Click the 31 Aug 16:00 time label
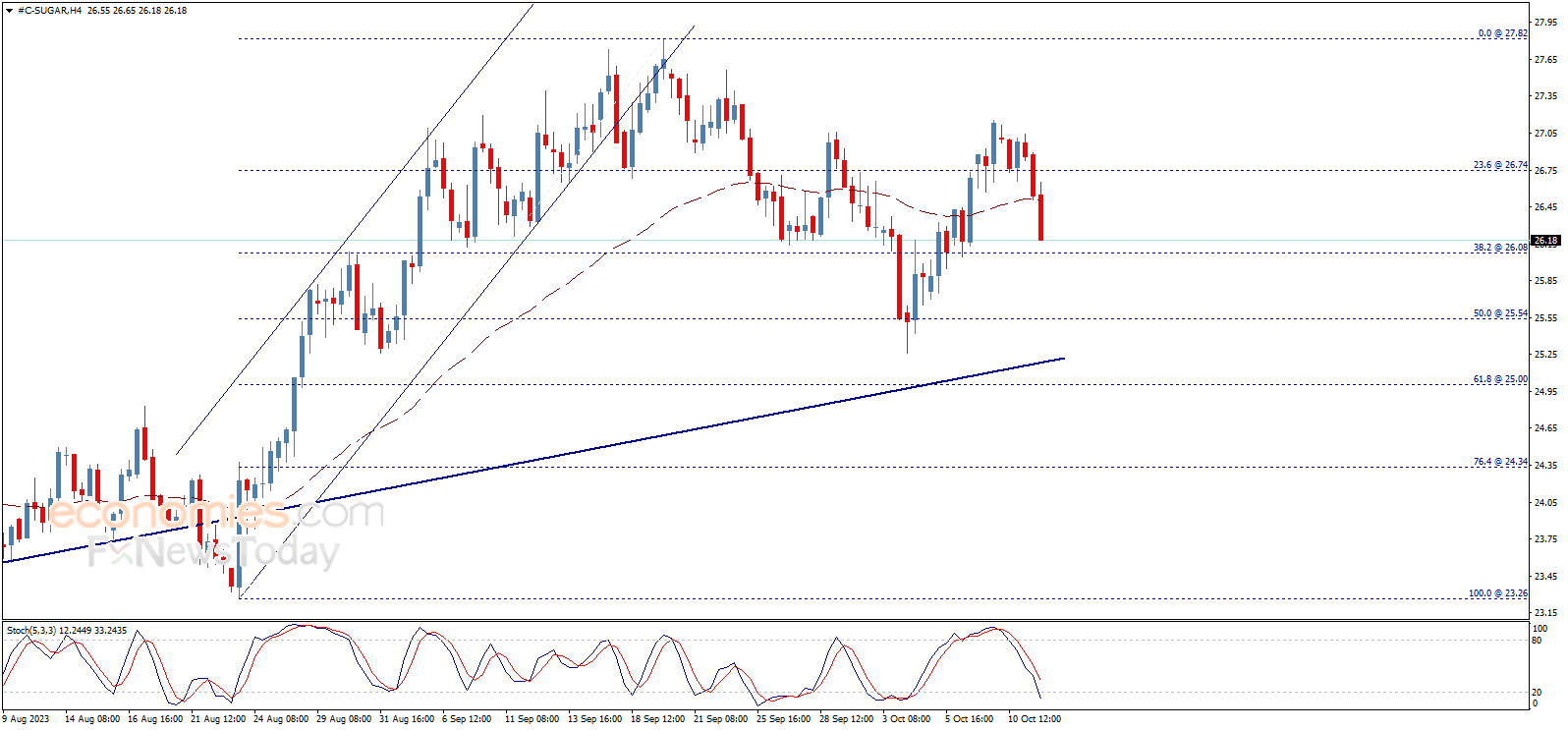 pyautogui.click(x=407, y=719)
